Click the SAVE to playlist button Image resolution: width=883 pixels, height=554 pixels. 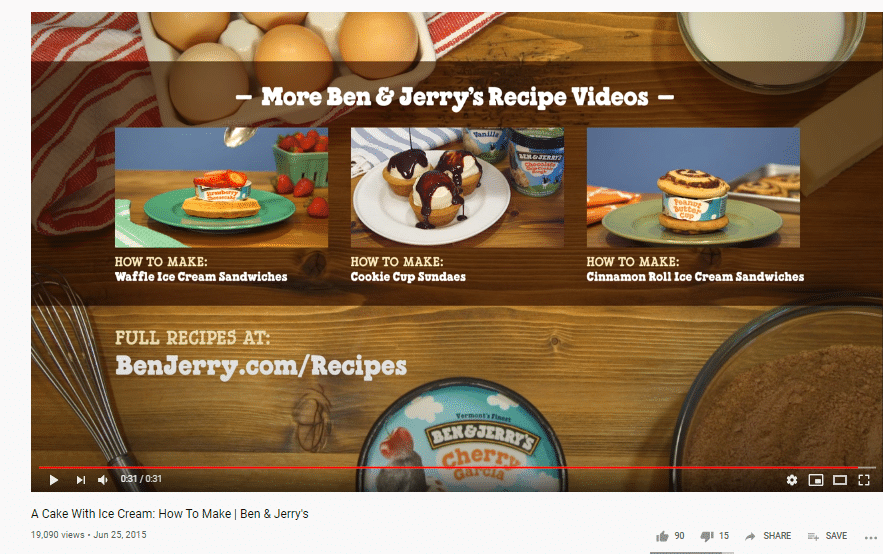point(827,536)
